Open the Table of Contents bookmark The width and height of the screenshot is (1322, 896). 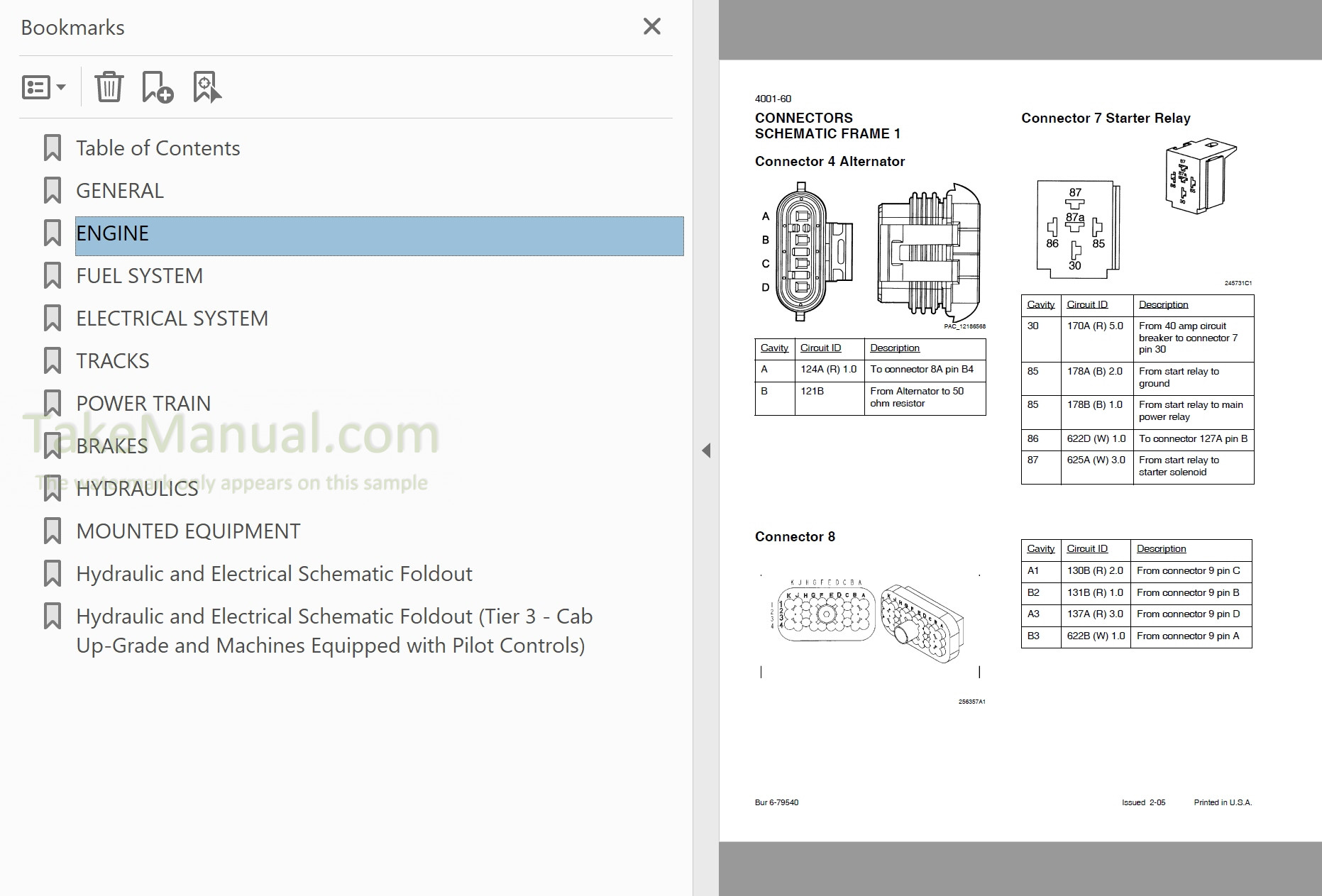[x=158, y=148]
